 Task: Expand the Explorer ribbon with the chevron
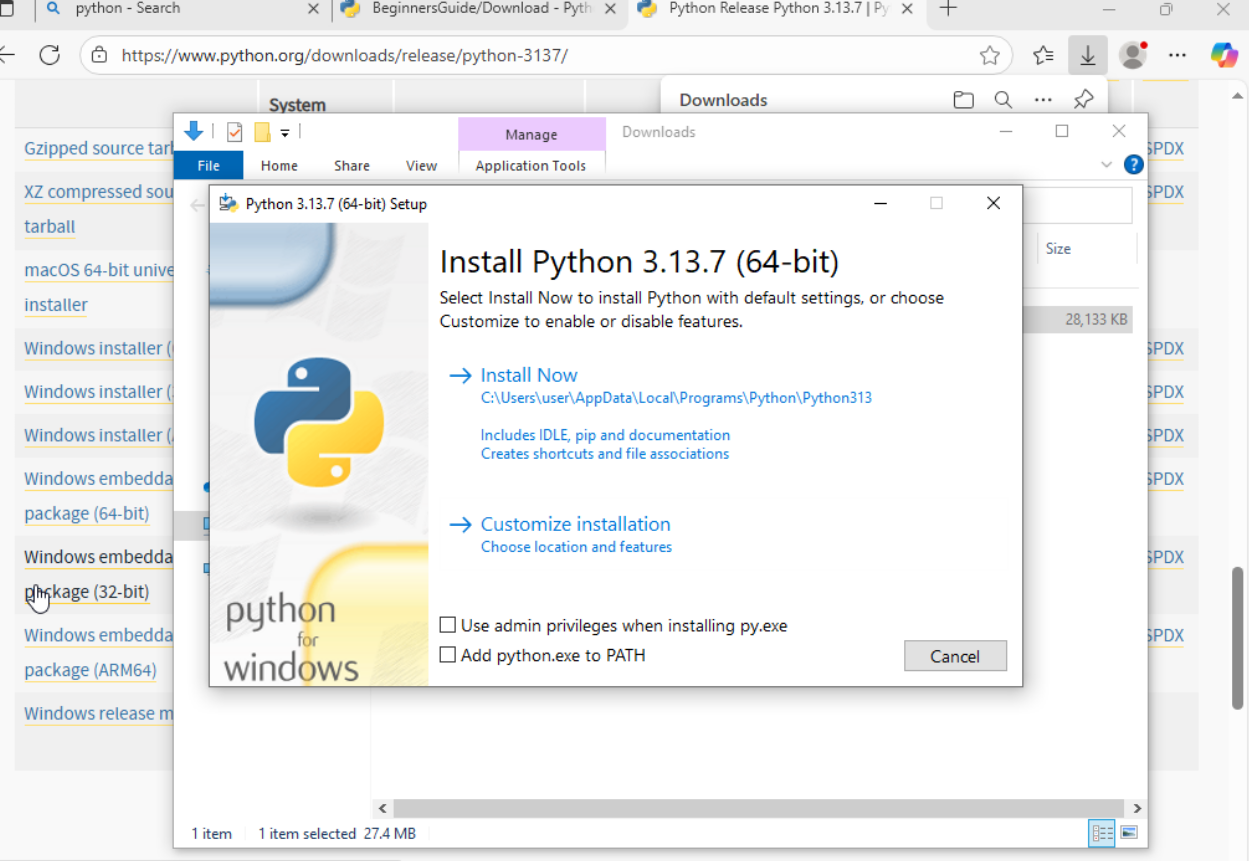1106,164
